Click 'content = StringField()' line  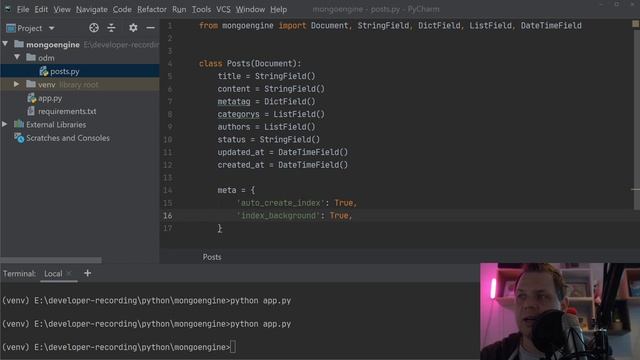coord(271,89)
